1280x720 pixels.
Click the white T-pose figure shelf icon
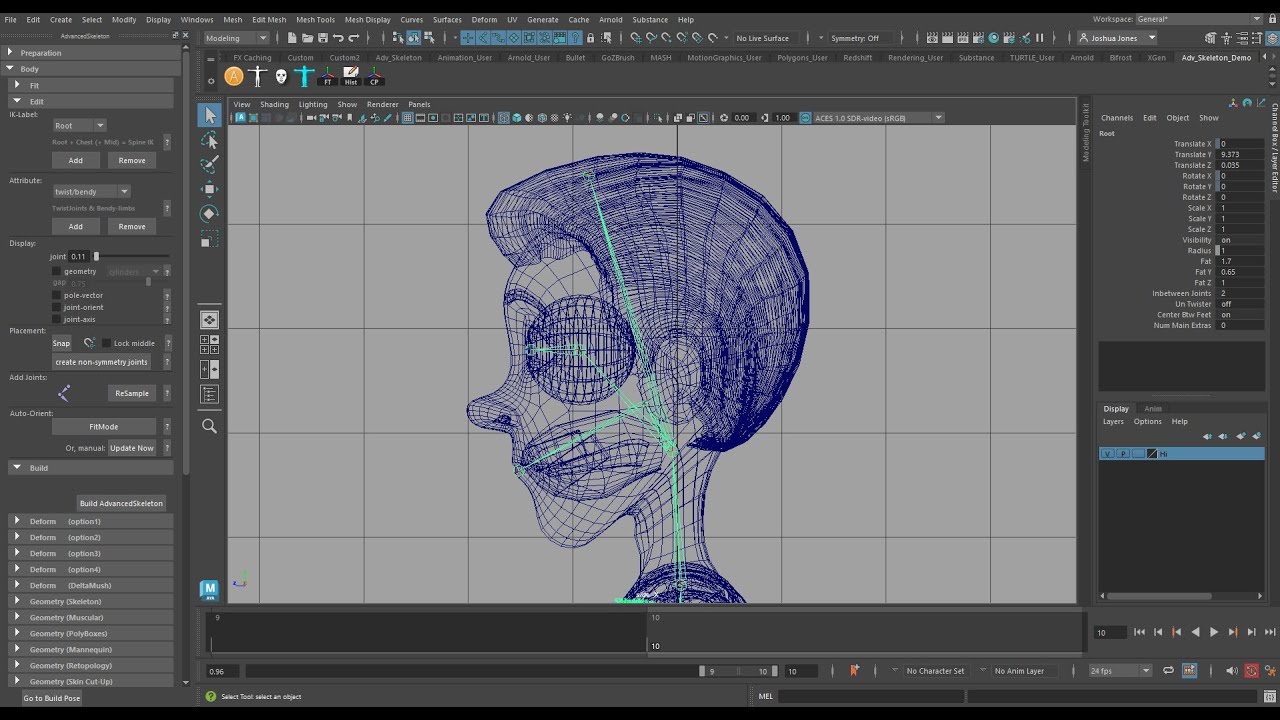pos(258,76)
